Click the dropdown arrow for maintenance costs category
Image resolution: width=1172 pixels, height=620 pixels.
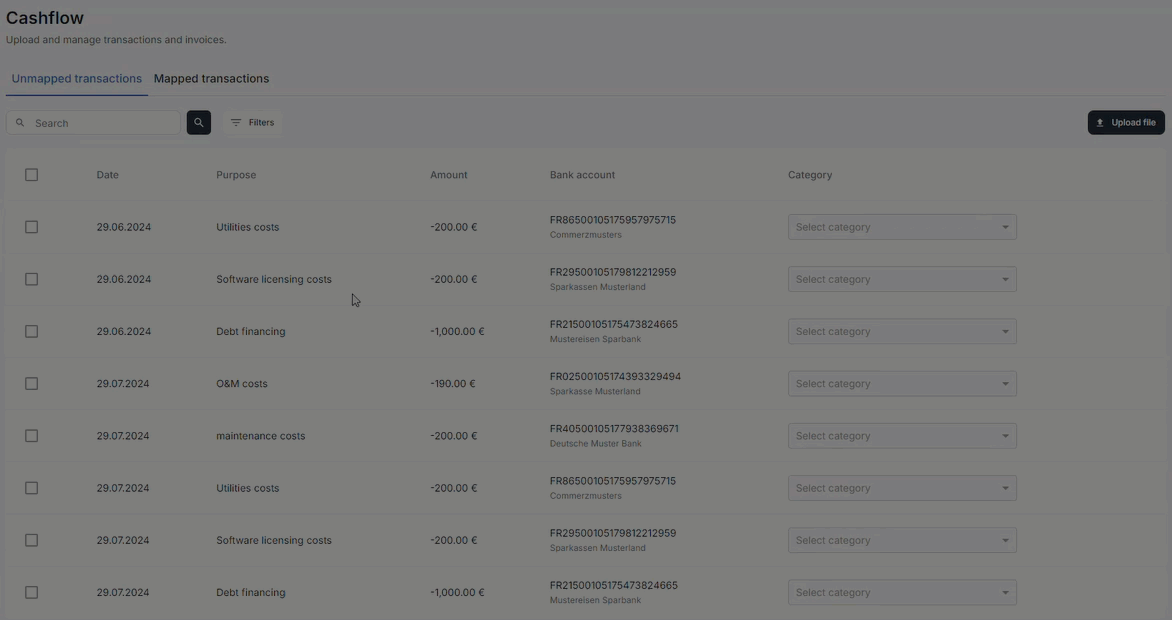1005,435
